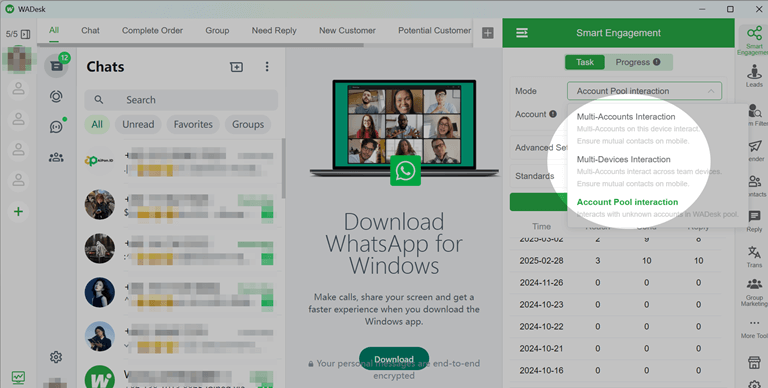768x388 pixels.
Task: Filter chats by Groups
Action: [248, 124]
